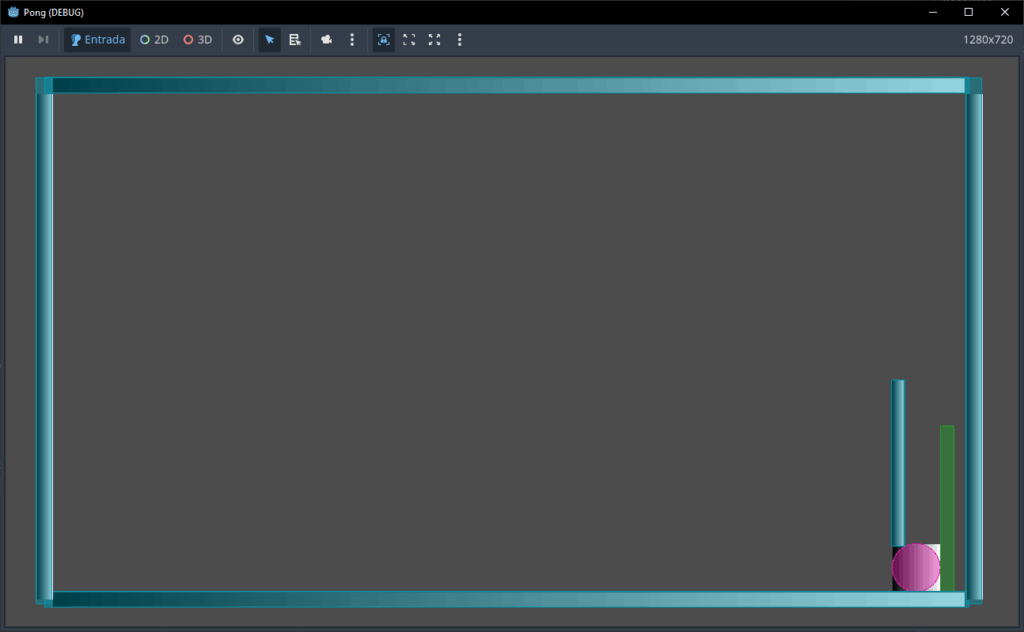Pause the running Pong game
This screenshot has height=632, width=1024.
tap(18, 40)
